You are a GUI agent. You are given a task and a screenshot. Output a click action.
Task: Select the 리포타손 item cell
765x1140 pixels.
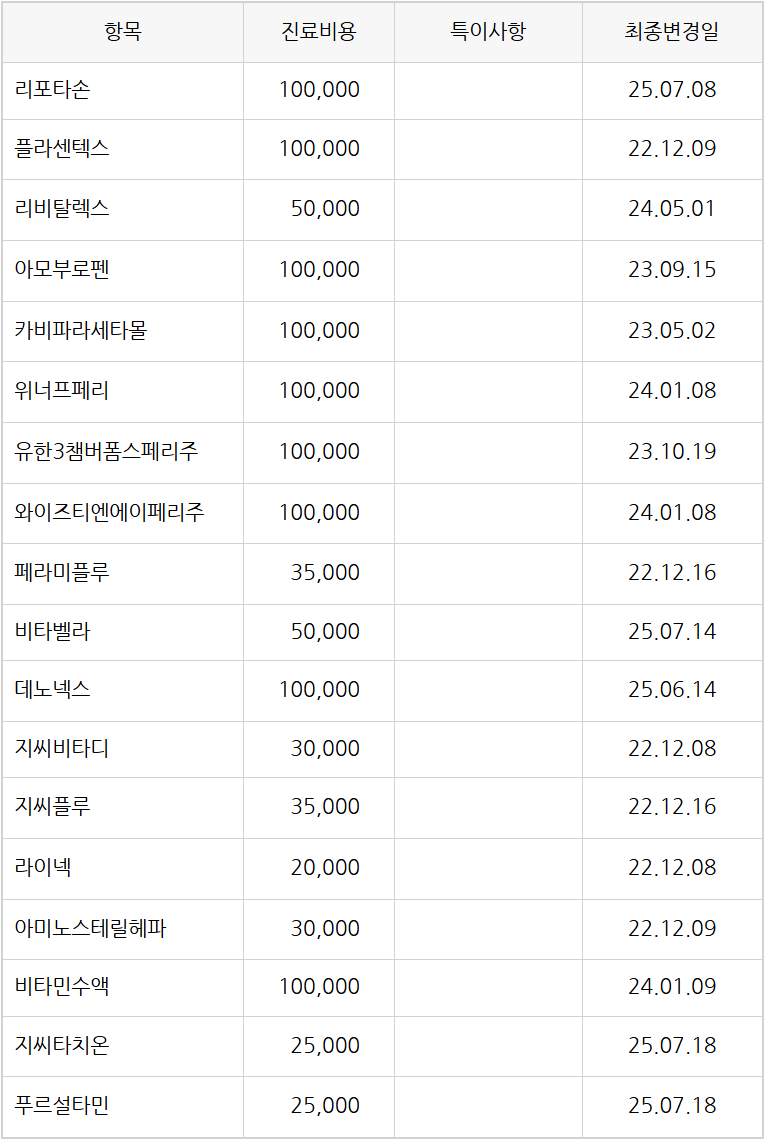53,90
